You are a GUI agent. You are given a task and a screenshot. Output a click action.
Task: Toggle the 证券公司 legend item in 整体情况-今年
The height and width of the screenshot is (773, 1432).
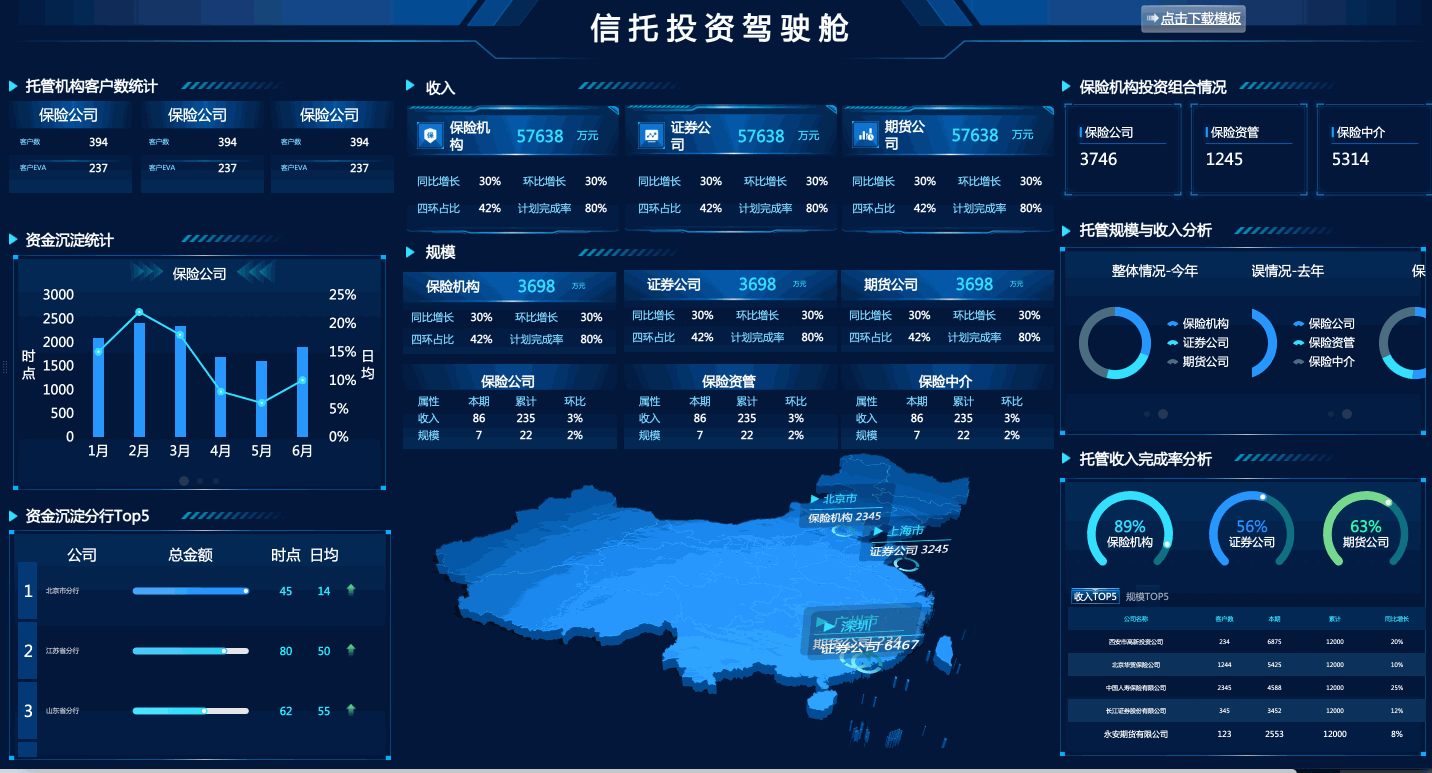1197,343
